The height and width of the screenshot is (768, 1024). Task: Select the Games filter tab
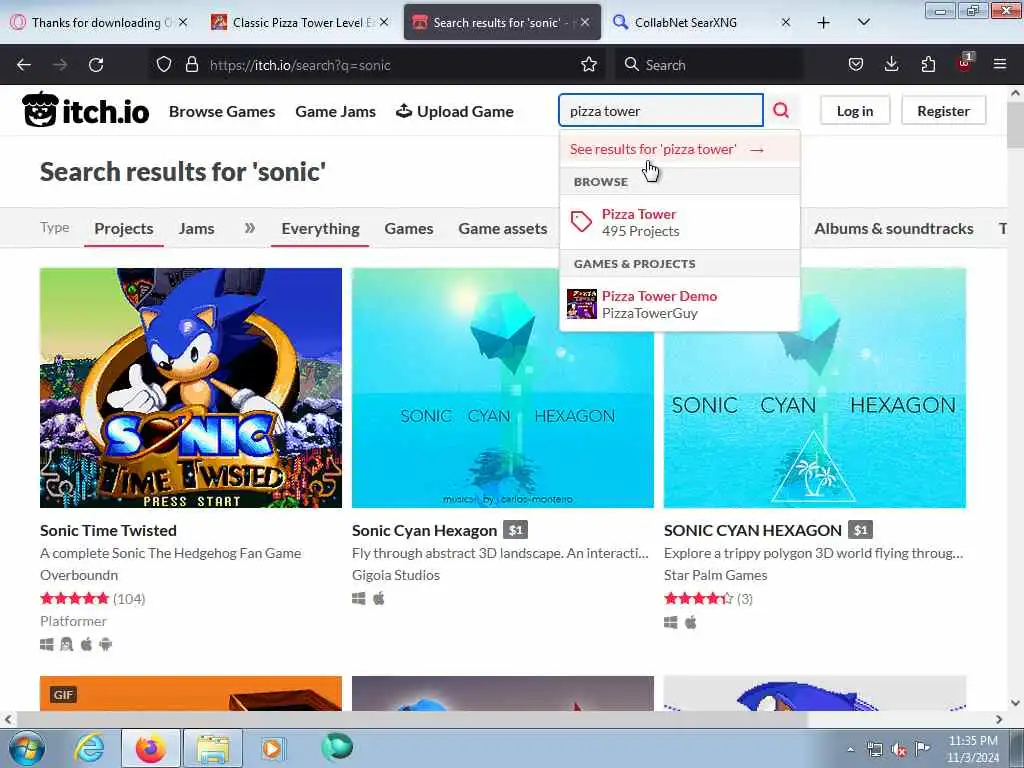pos(409,229)
